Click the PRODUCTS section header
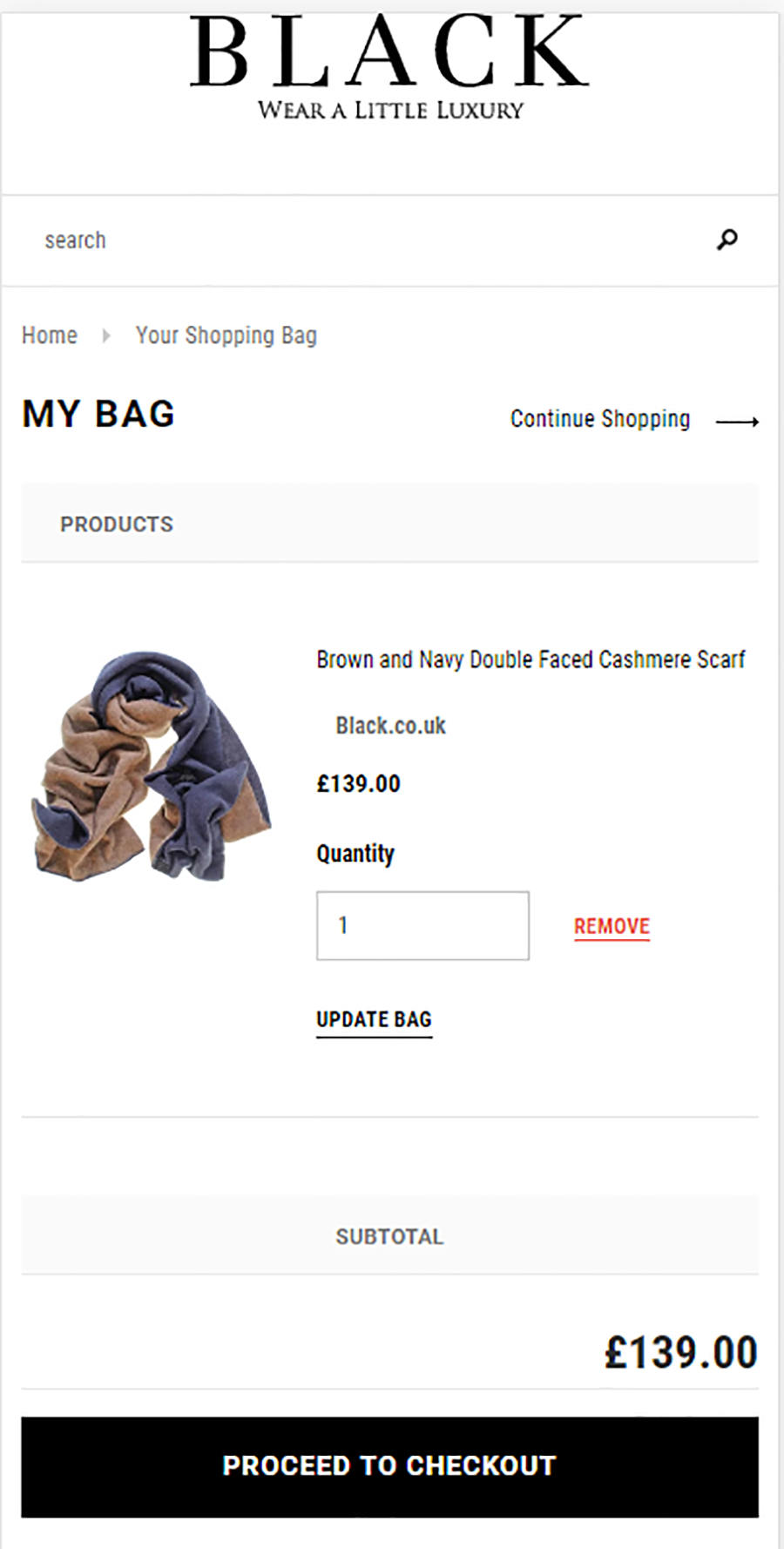This screenshot has width=784, height=1549. point(117,524)
